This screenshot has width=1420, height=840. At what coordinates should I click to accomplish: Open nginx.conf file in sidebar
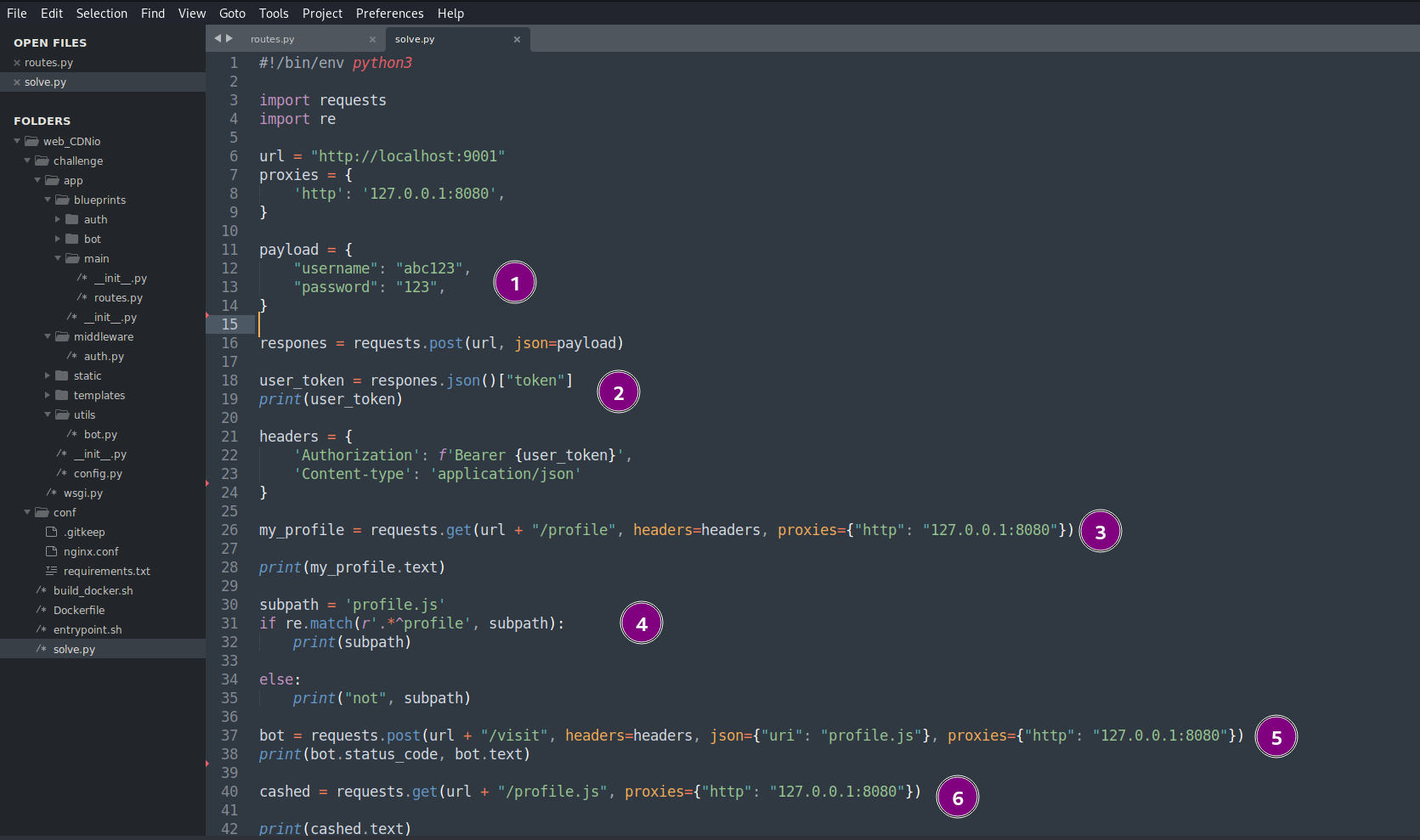pyautogui.click(x=91, y=551)
